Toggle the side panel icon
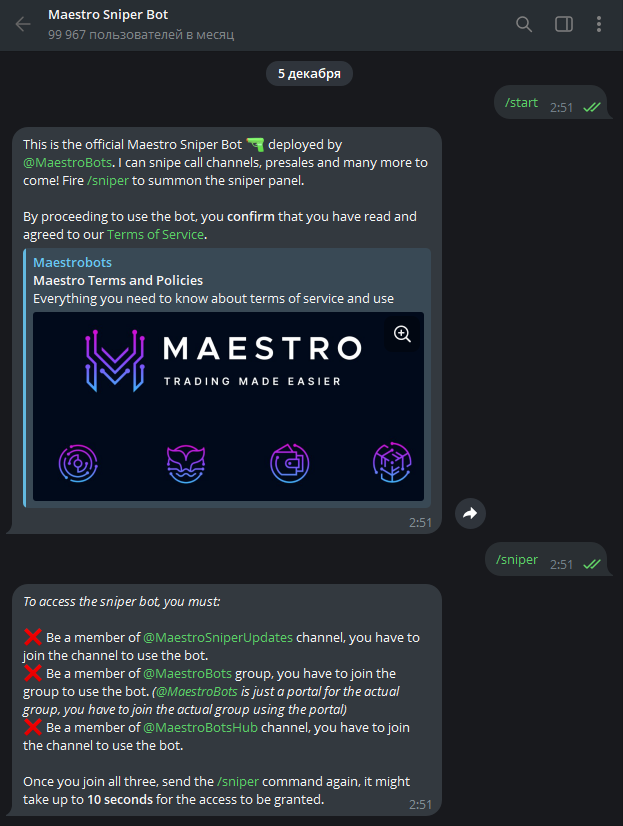This screenshot has height=826, width=623. pos(563,24)
